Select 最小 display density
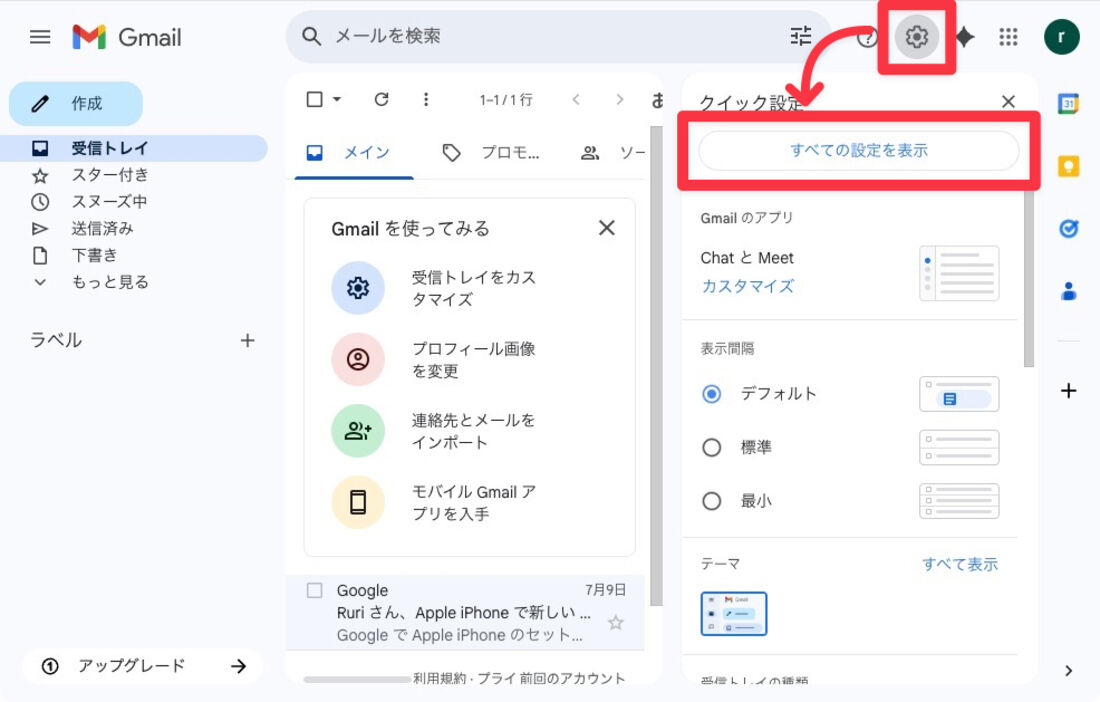This screenshot has height=702, width=1100. [x=711, y=501]
